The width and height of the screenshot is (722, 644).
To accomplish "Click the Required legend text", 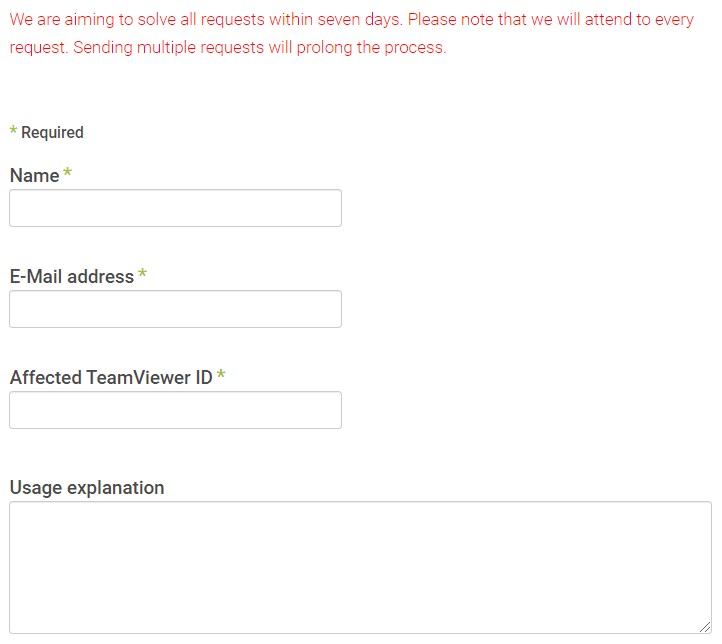I will (52, 133).
